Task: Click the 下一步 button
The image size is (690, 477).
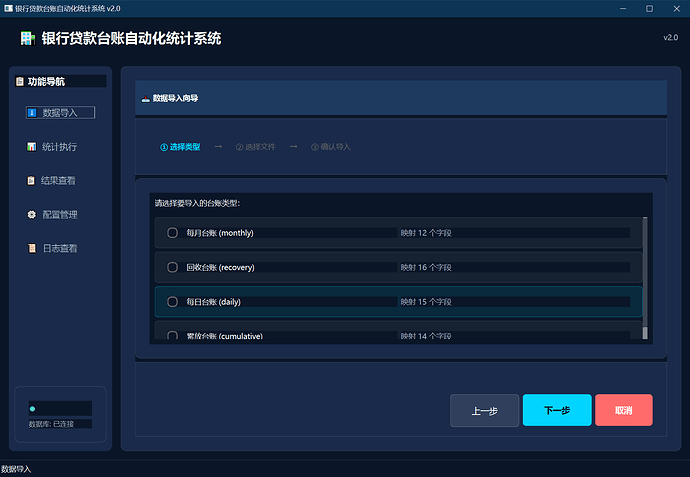Action: tap(557, 410)
